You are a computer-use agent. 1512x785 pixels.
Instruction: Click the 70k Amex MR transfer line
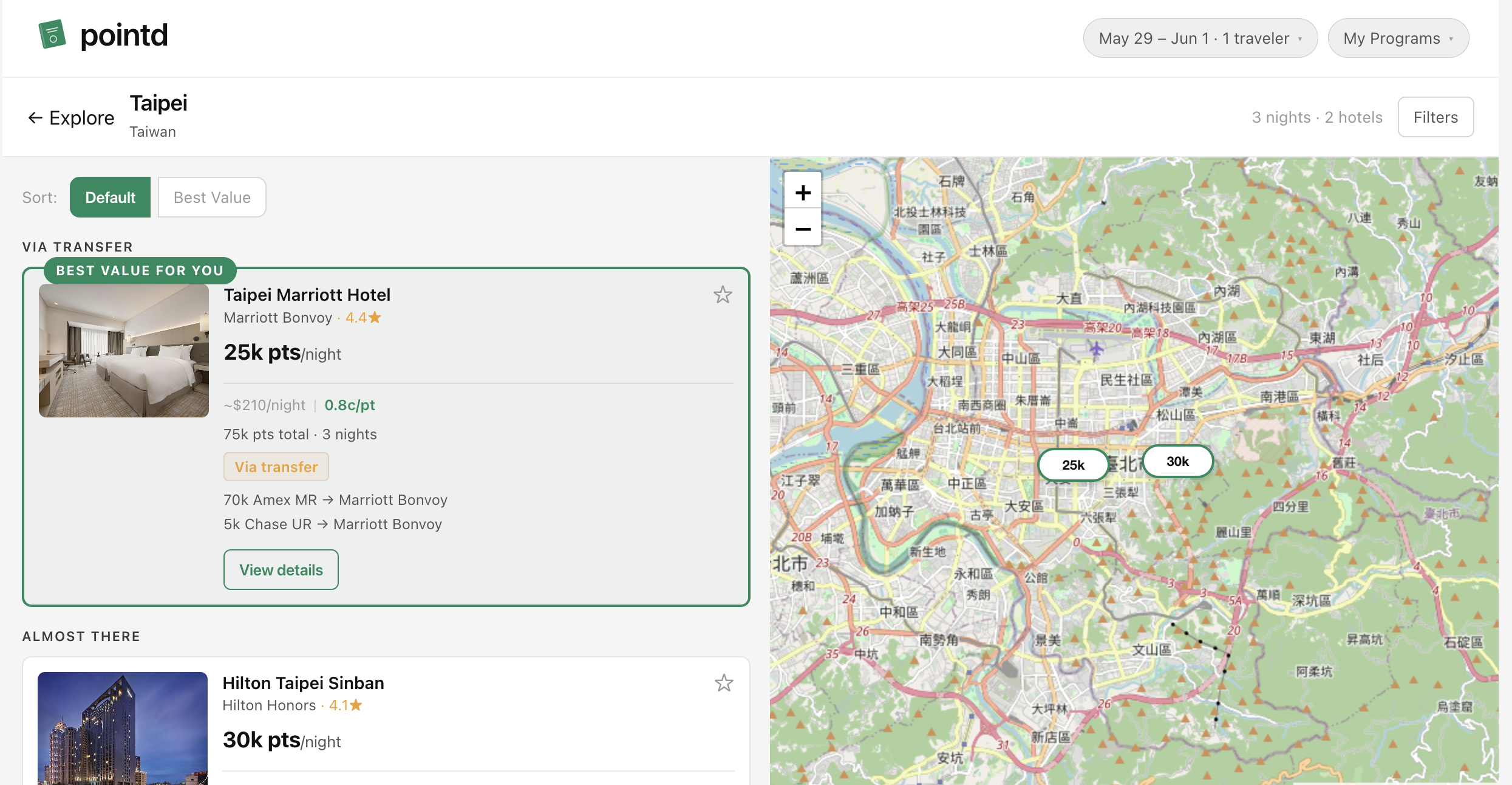335,500
